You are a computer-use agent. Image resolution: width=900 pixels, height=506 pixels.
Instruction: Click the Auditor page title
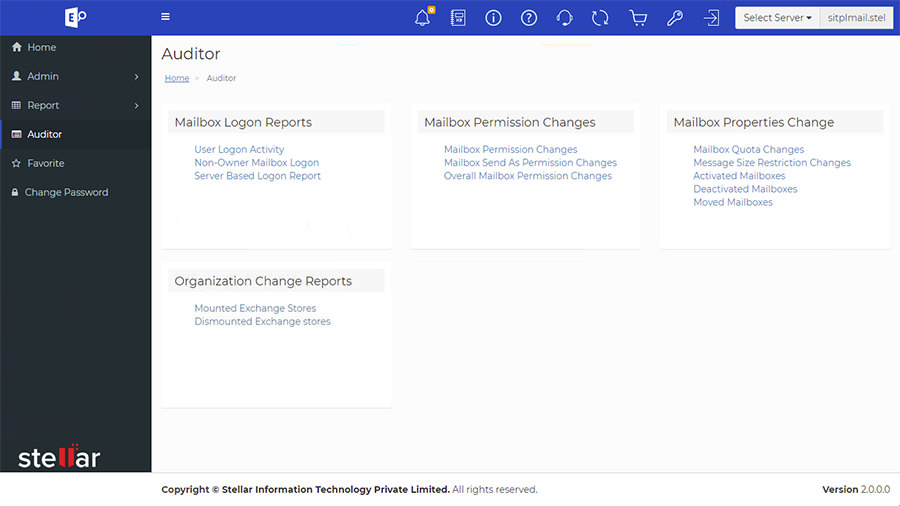click(x=191, y=54)
